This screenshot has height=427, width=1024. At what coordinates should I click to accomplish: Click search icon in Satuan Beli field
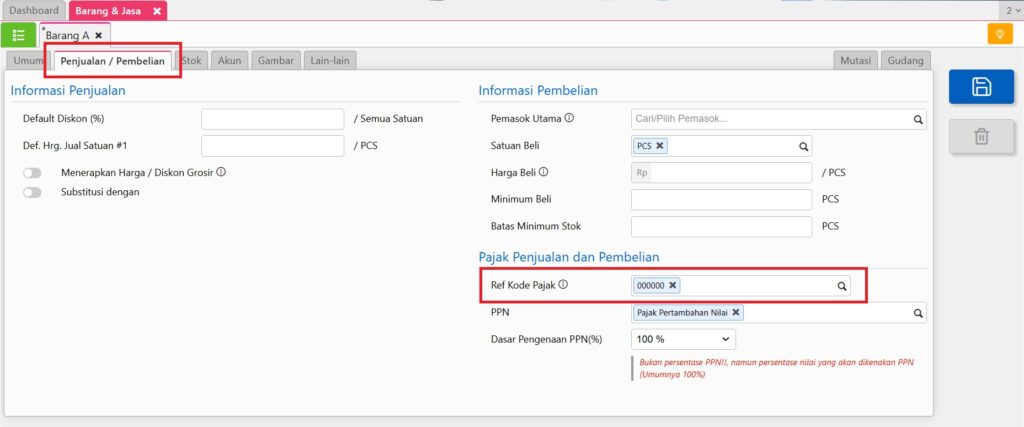(803, 146)
